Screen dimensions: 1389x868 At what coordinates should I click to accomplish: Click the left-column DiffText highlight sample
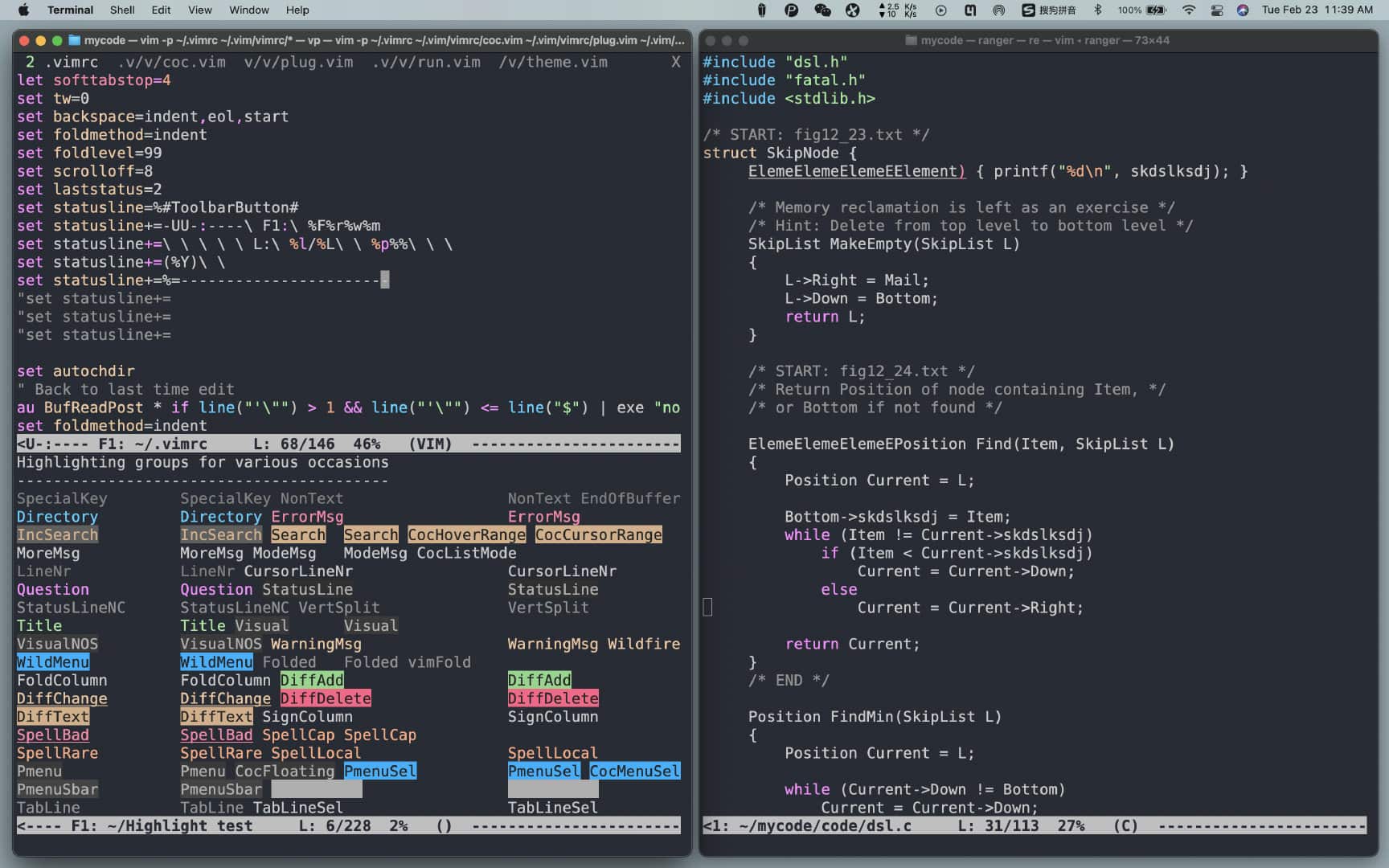pos(53,716)
